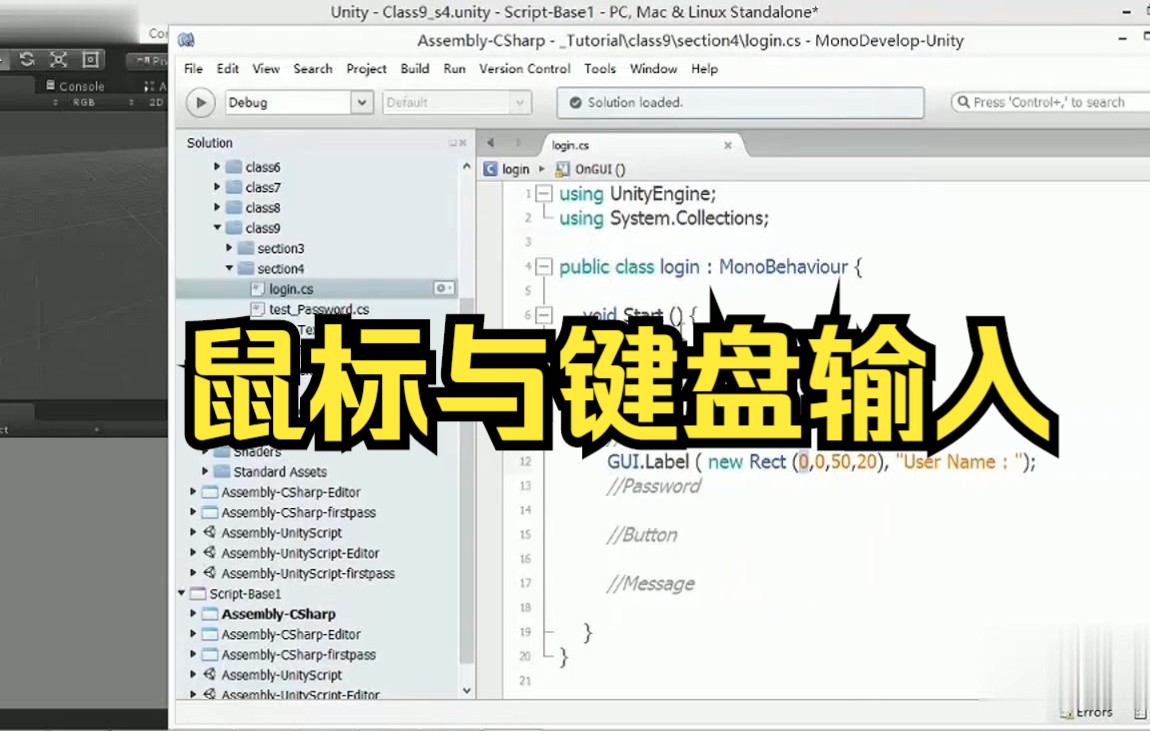Open the Debug configuration dropdown

coord(363,101)
